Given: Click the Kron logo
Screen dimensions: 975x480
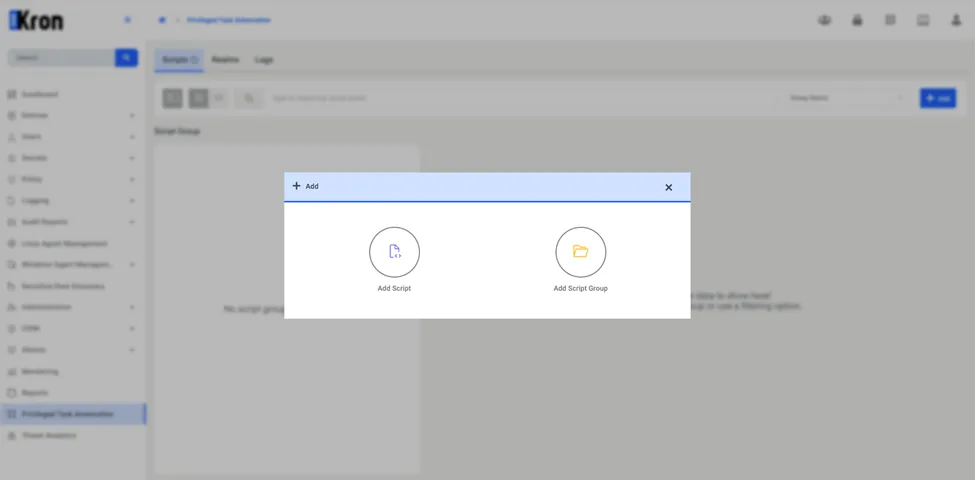Looking at the screenshot, I should (x=36, y=21).
